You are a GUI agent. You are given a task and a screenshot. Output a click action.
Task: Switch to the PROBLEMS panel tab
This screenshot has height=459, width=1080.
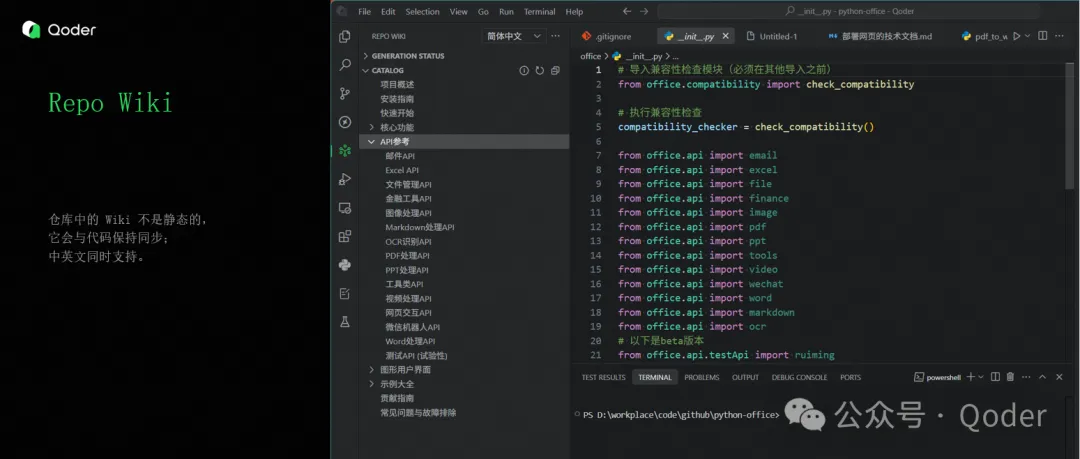coord(701,378)
